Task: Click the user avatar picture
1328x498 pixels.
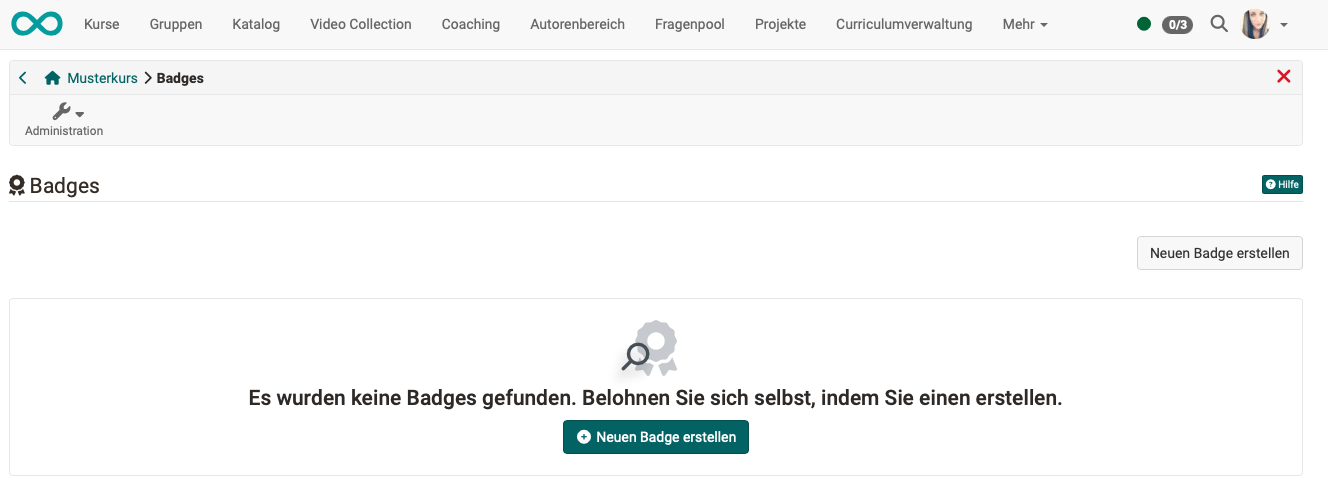Action: click(1254, 24)
